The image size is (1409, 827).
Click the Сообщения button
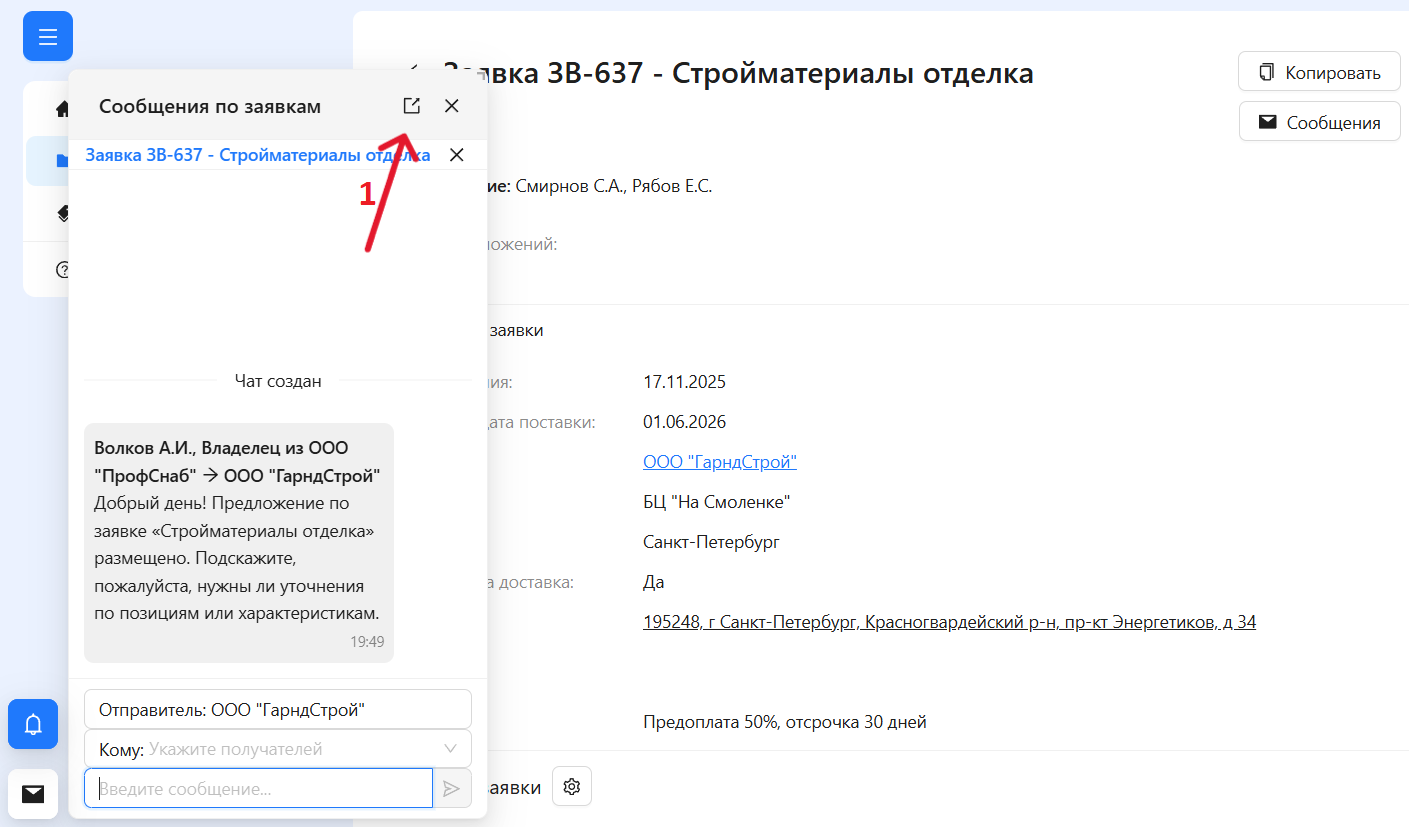(1318, 121)
